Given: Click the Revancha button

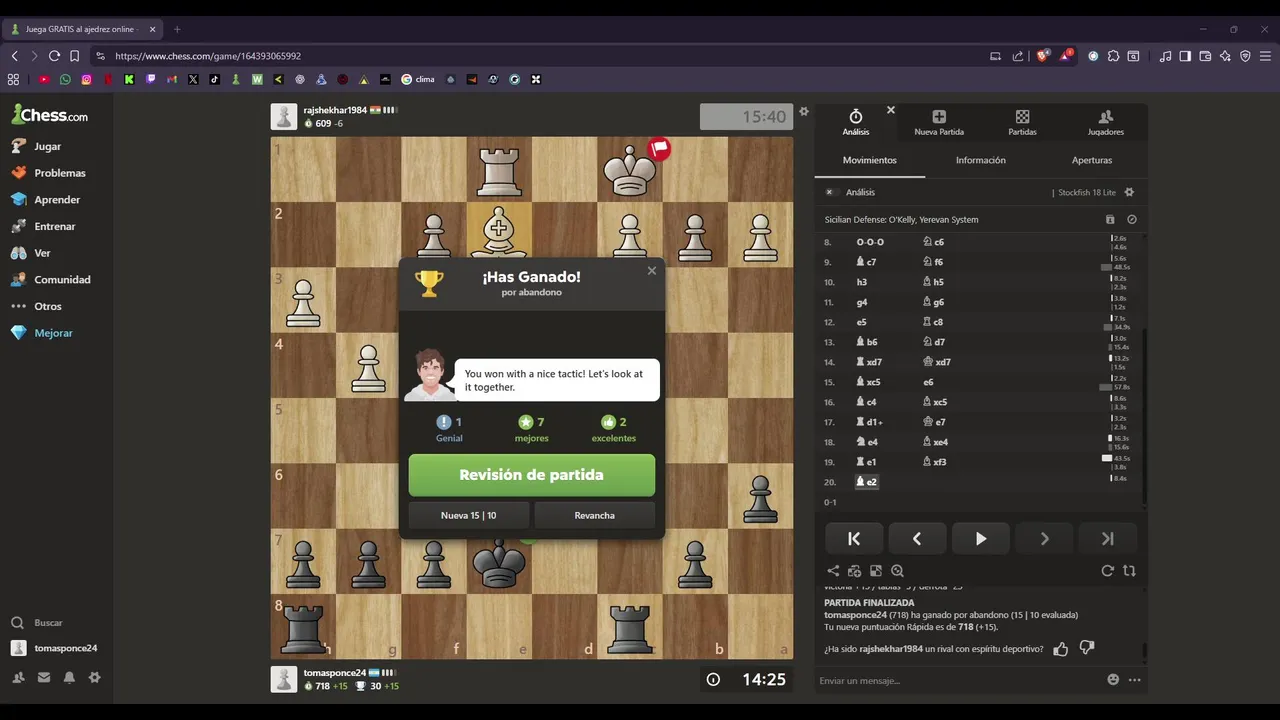Looking at the screenshot, I should click(595, 515).
